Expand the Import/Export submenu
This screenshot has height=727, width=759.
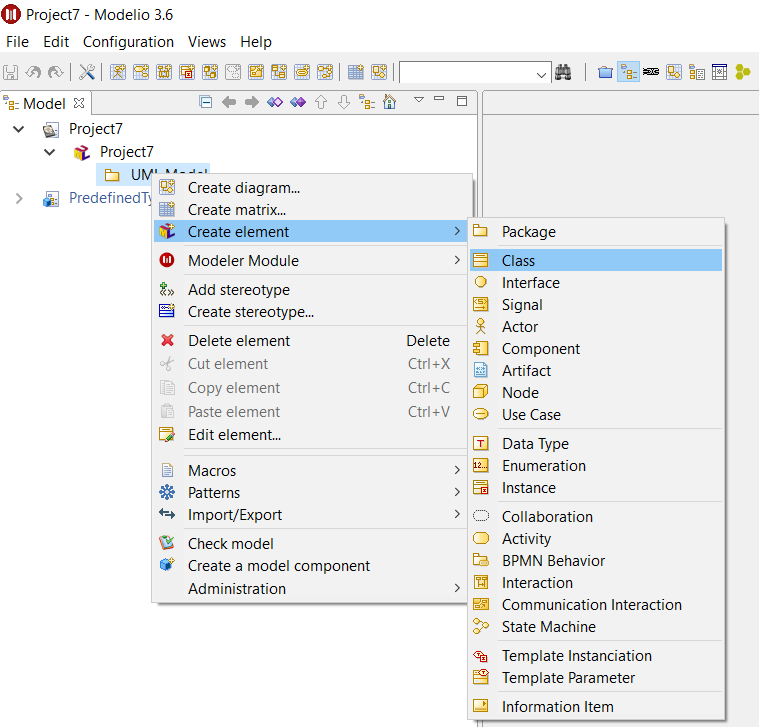coord(310,515)
